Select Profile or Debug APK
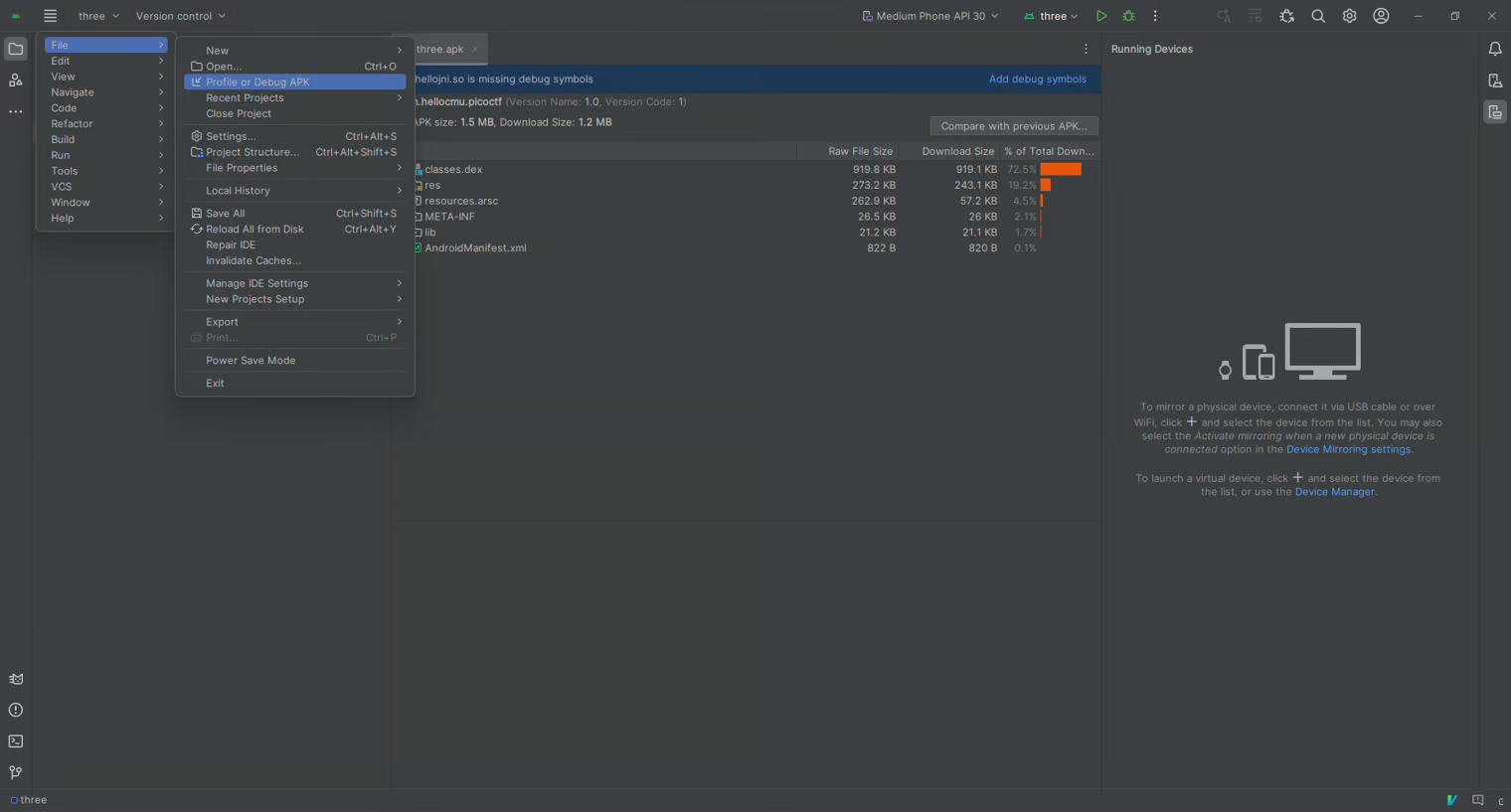Screen dimensions: 1511x812 pyautogui.click(x=257, y=82)
